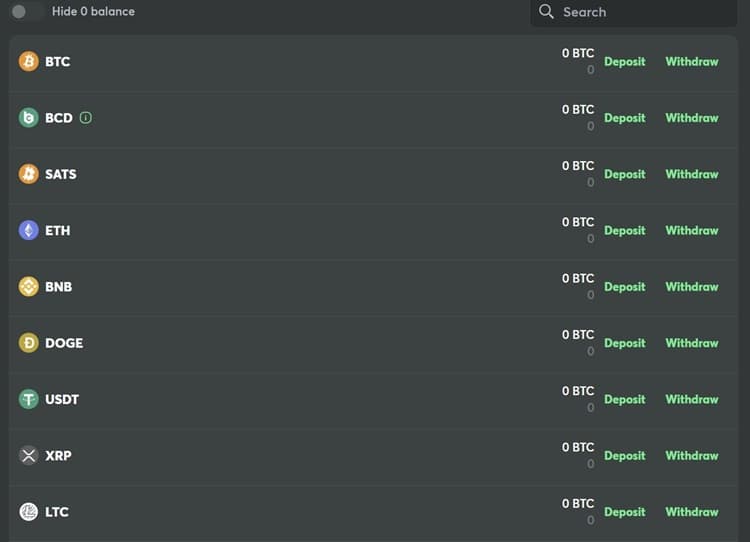
Task: Choose Withdraw for LTC
Action: click(692, 512)
